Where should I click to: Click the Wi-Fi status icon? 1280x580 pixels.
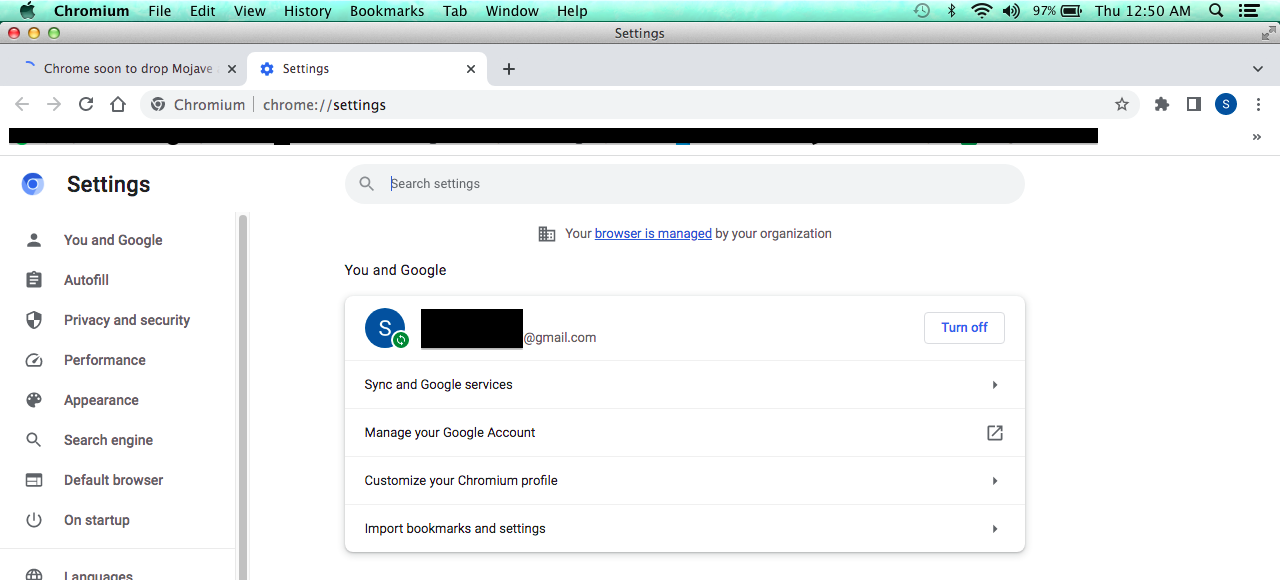pyautogui.click(x=982, y=11)
